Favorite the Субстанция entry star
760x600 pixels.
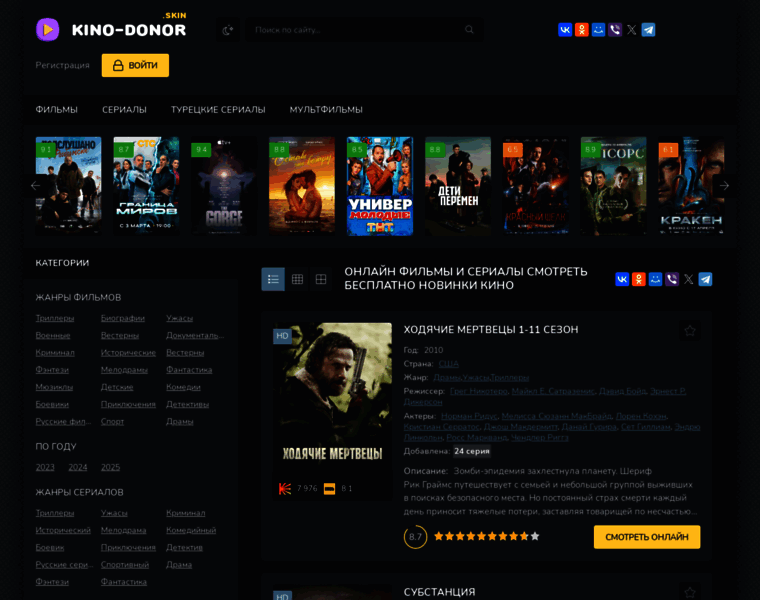(x=690, y=592)
